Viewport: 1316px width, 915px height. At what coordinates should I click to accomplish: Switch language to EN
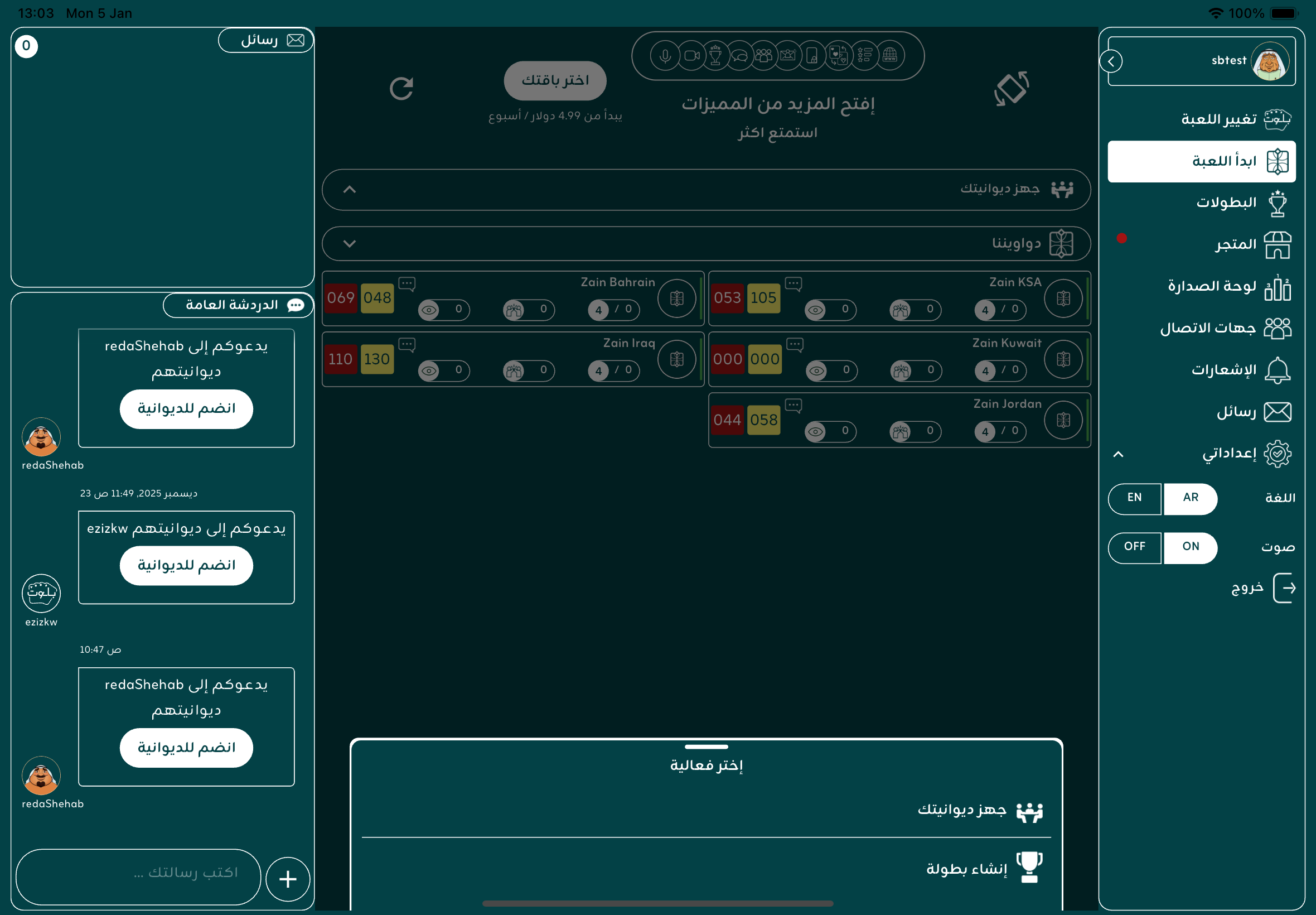click(1134, 498)
